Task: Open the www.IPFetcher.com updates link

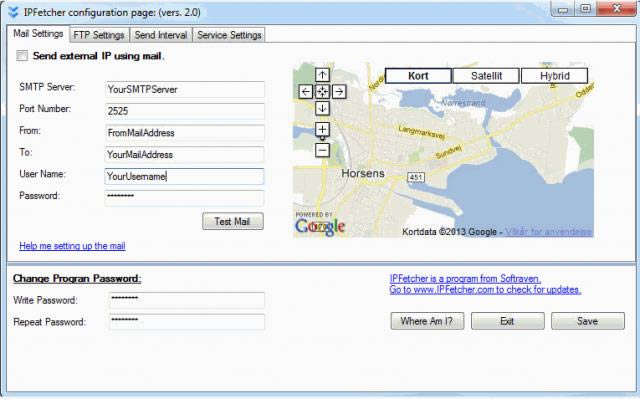Action: pos(485,290)
